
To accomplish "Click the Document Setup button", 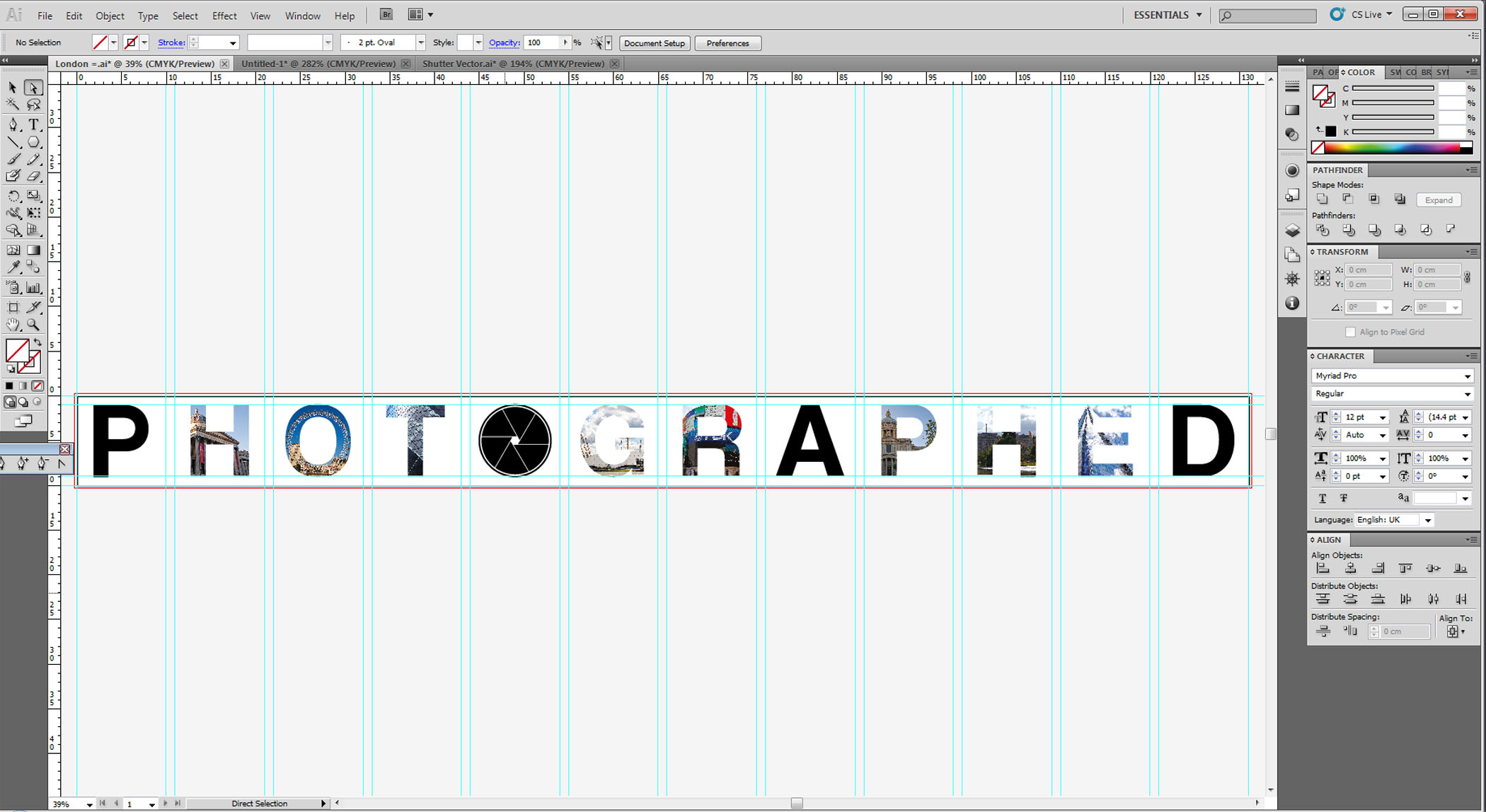I will (654, 43).
